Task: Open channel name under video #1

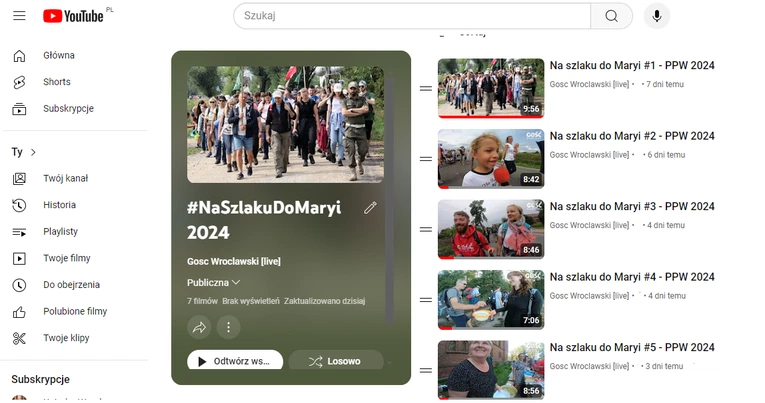Action: (x=589, y=84)
